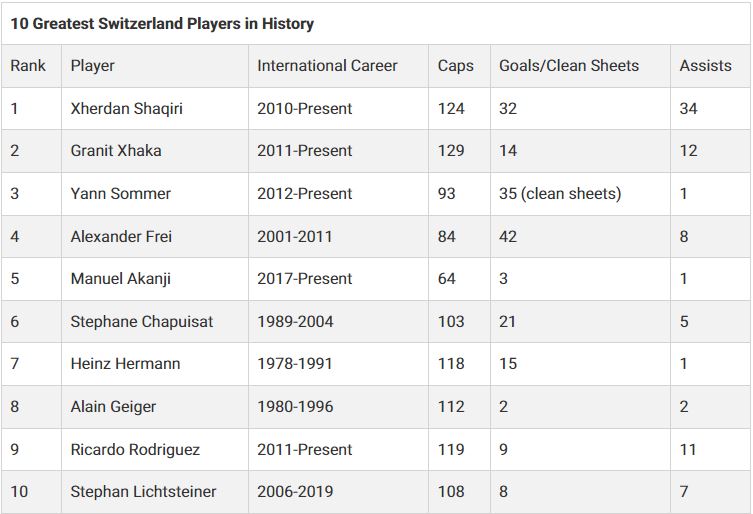Click the Player column header
This screenshot has height=514, width=753.
tap(155, 66)
